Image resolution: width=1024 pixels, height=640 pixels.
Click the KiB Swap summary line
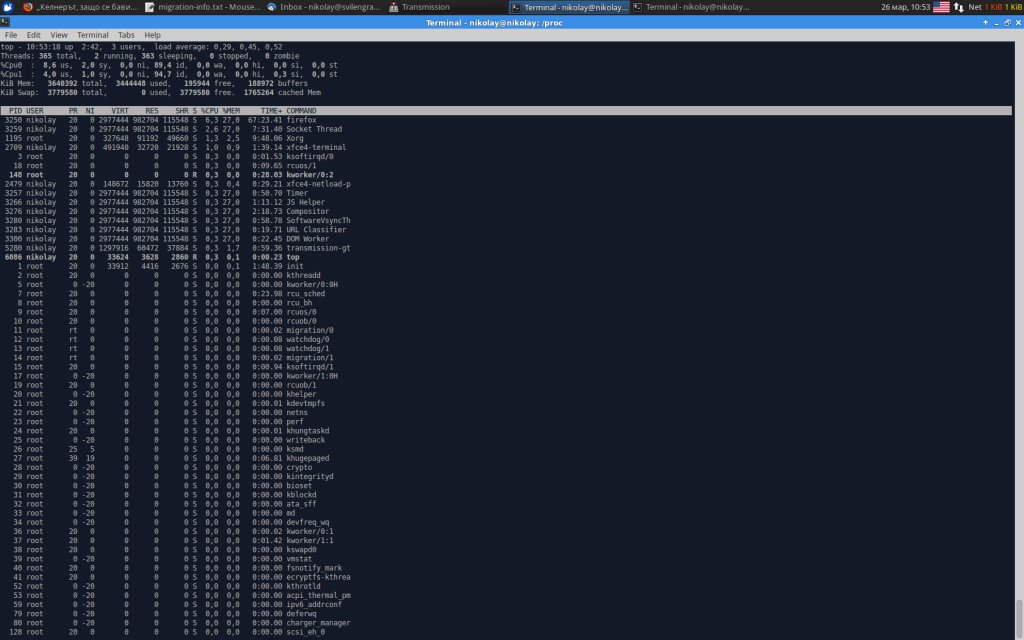(x=161, y=93)
